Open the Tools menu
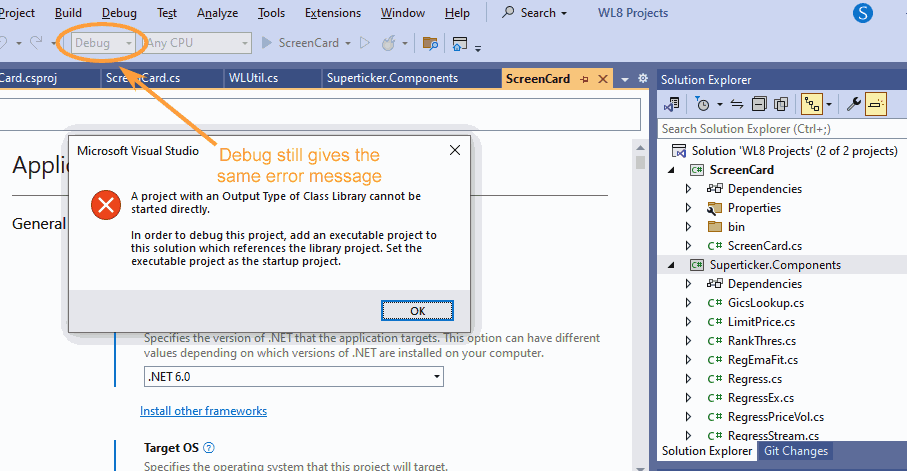Screen dimensions: 907x471 (271, 13)
